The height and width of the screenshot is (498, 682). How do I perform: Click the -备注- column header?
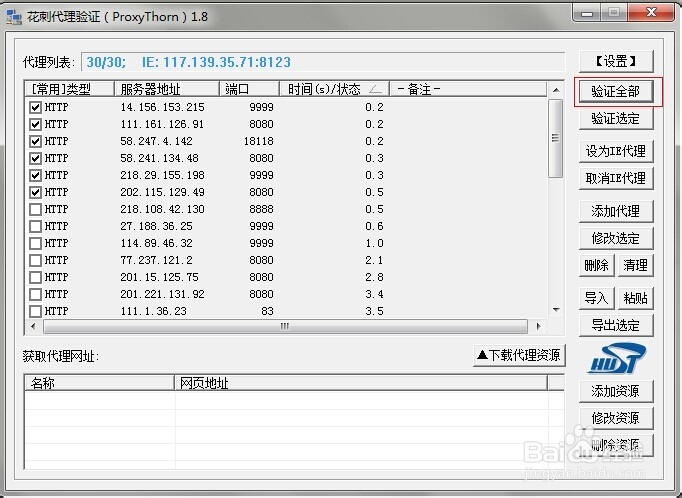[468, 89]
